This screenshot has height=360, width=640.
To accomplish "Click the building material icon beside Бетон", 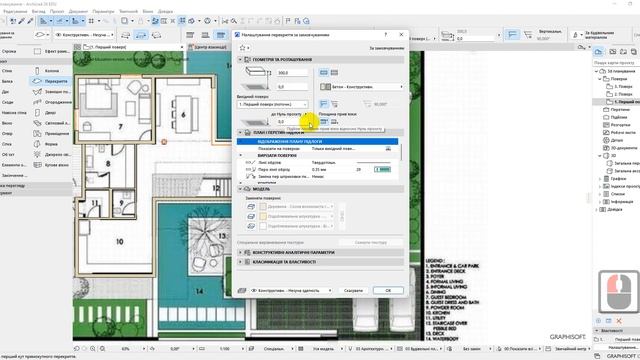I will coord(325,87).
